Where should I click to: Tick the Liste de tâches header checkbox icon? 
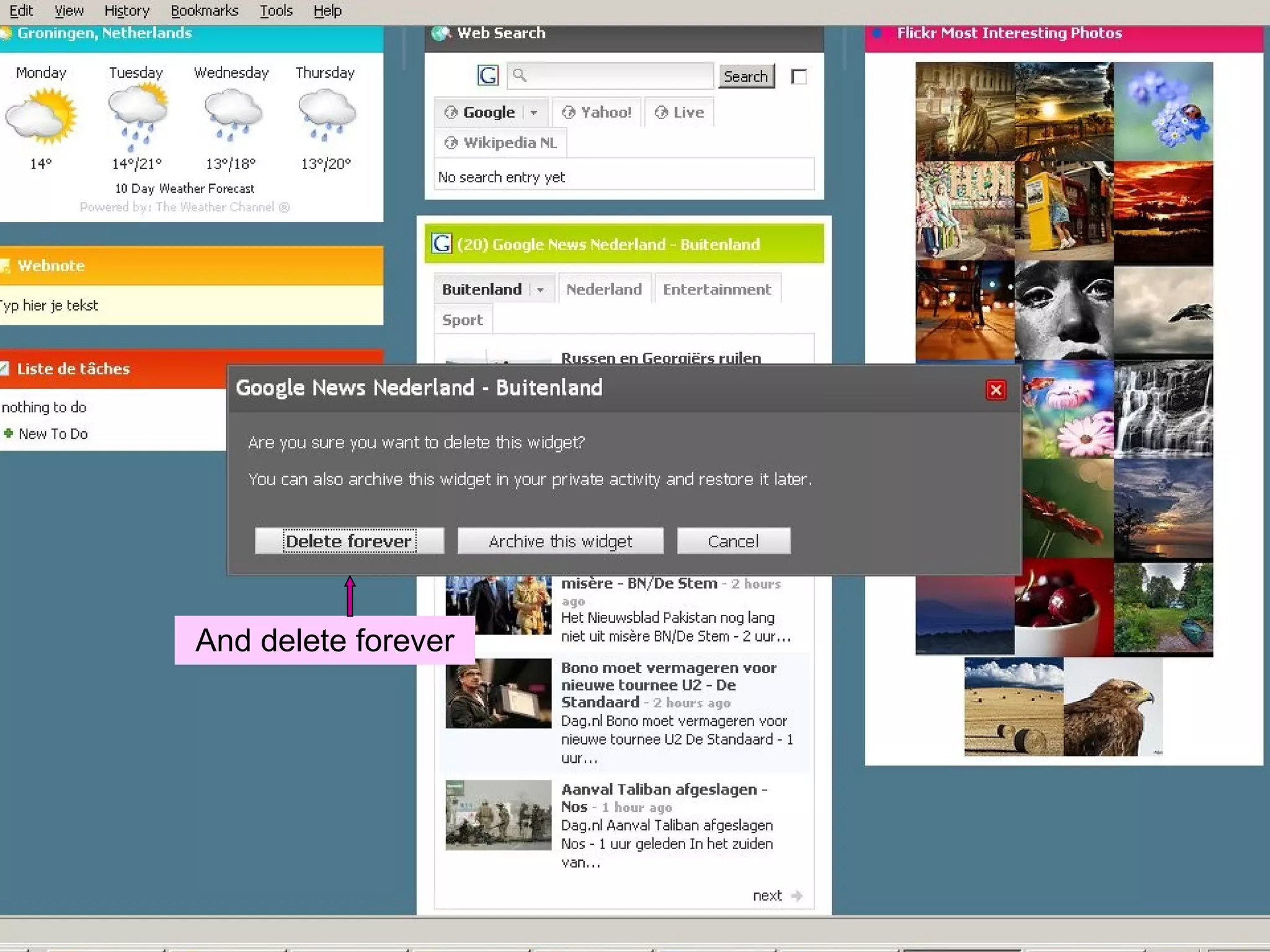pos(4,369)
